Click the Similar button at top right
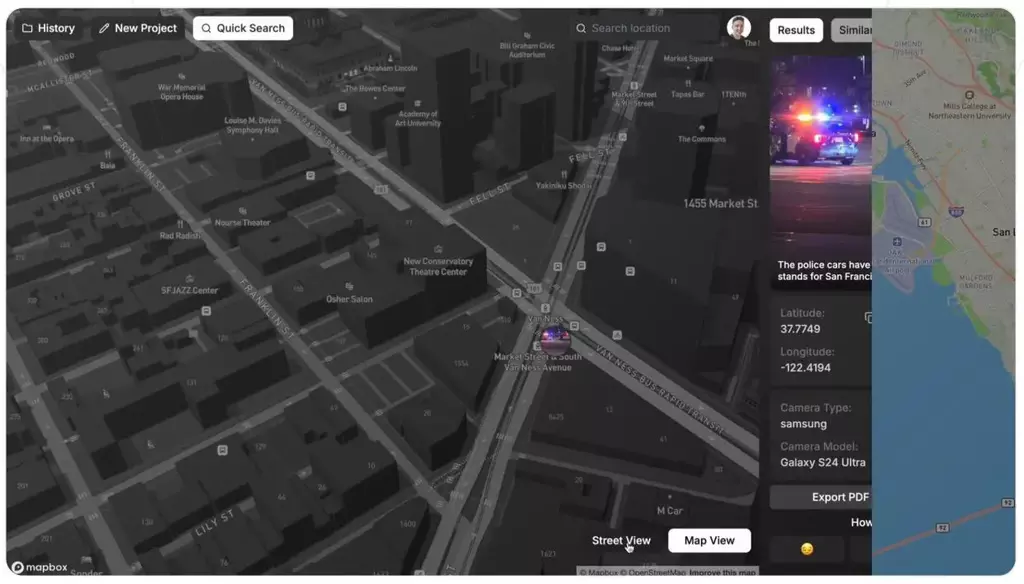This screenshot has width=1024, height=584. pos(856,30)
